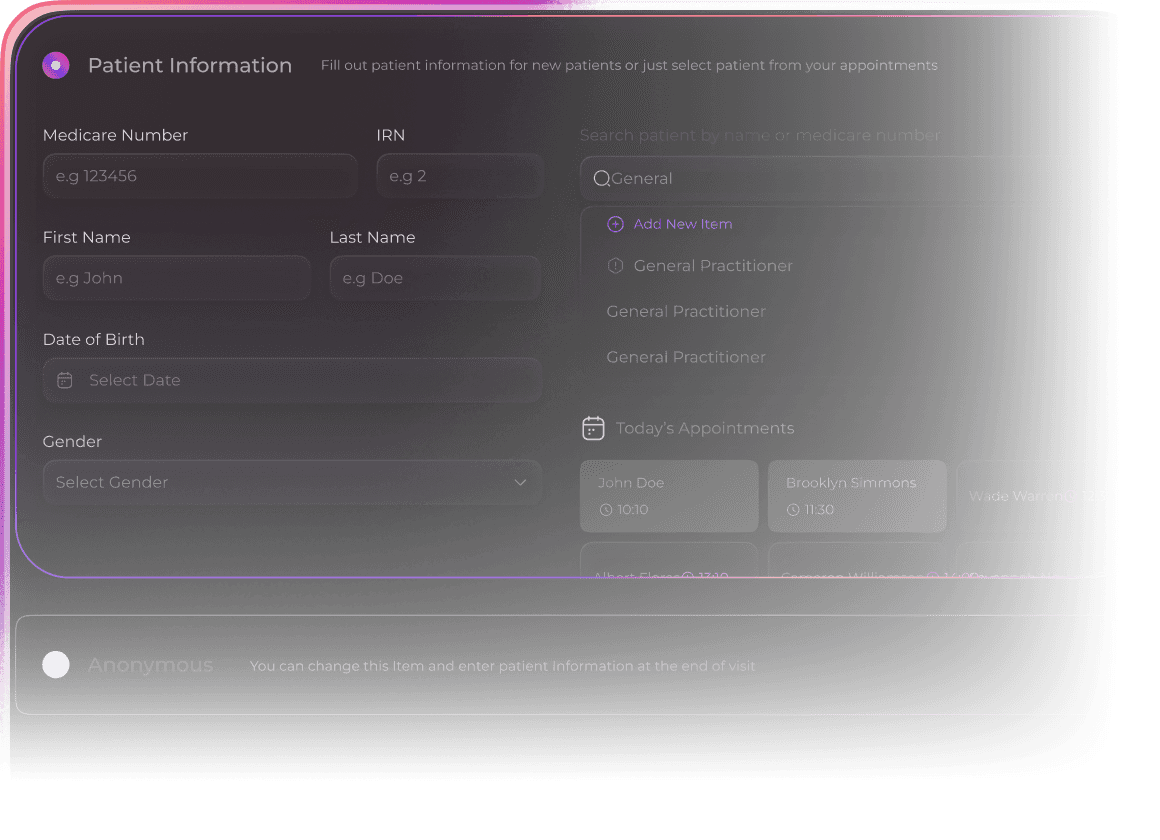Click the Medicare Number input field
Screen dimensions: 1160x840
pyautogui.click(x=200, y=176)
